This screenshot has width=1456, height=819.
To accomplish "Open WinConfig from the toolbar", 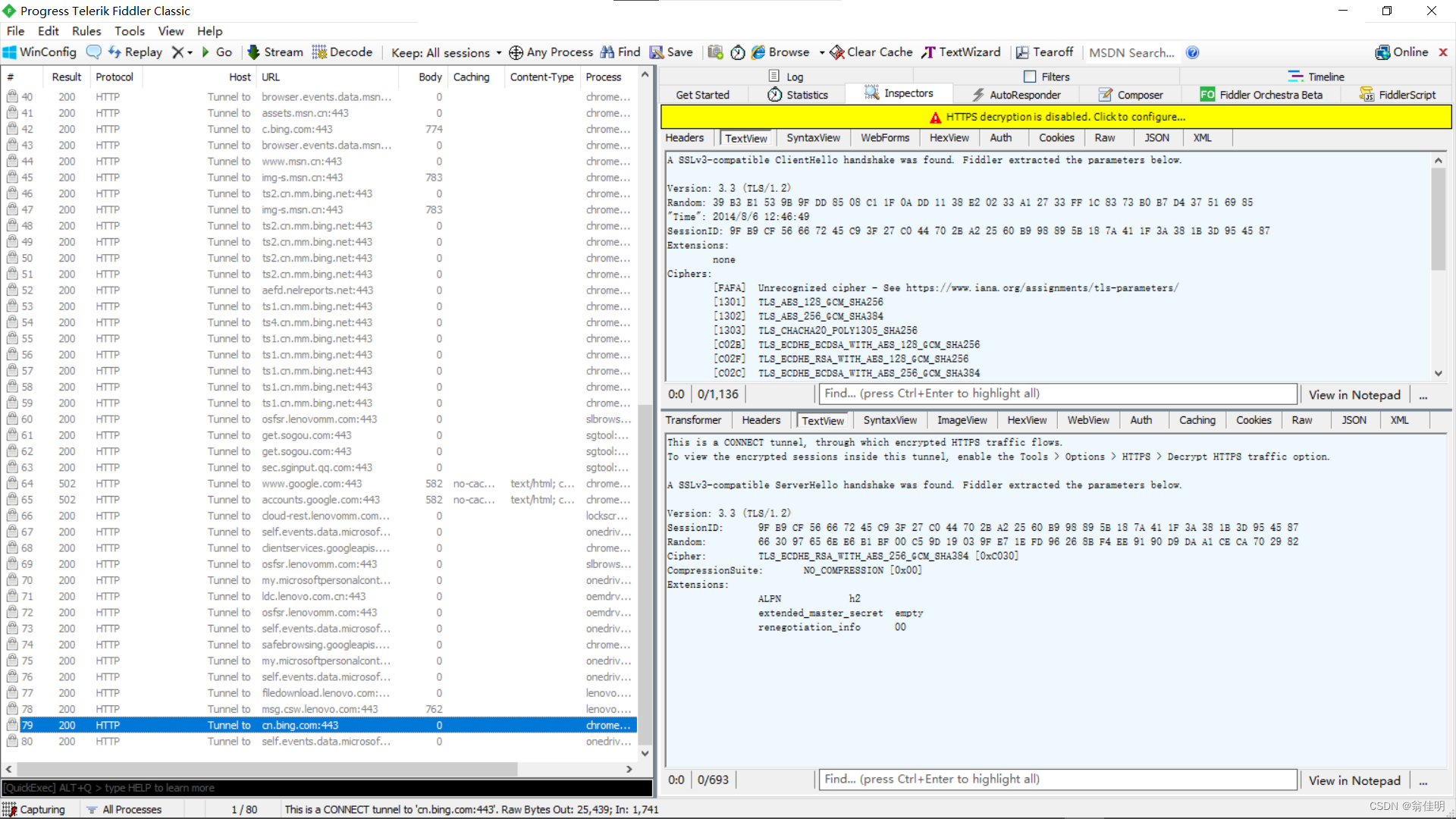I will [x=40, y=52].
